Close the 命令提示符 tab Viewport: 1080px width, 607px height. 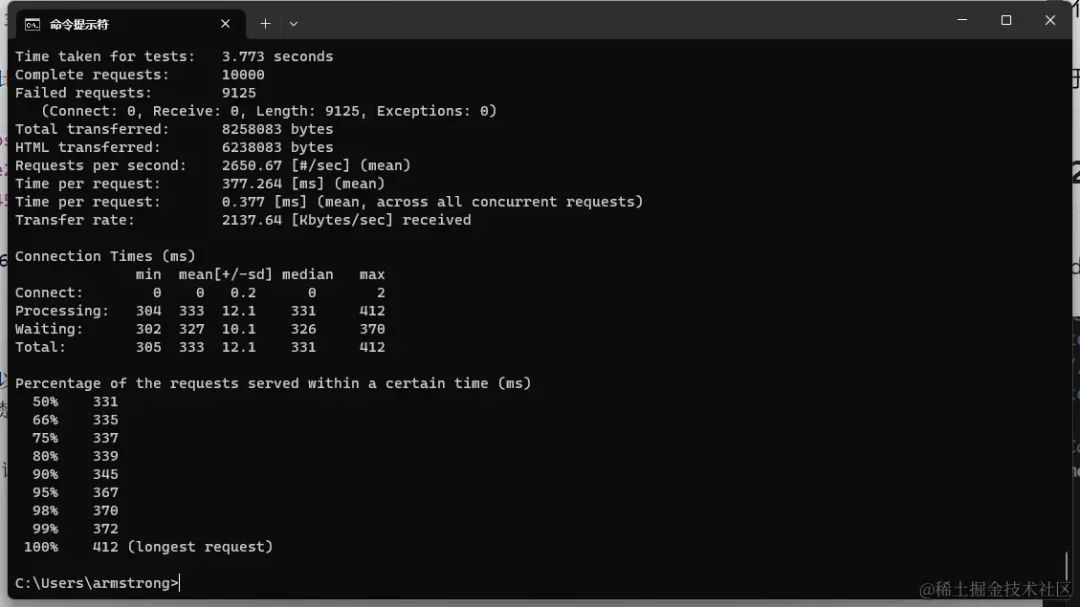pyautogui.click(x=225, y=24)
